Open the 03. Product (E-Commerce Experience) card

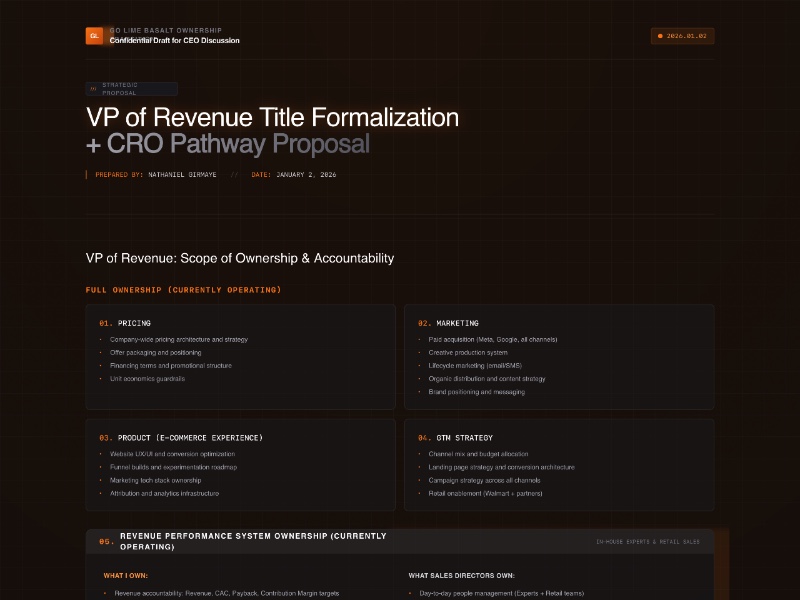(180, 438)
